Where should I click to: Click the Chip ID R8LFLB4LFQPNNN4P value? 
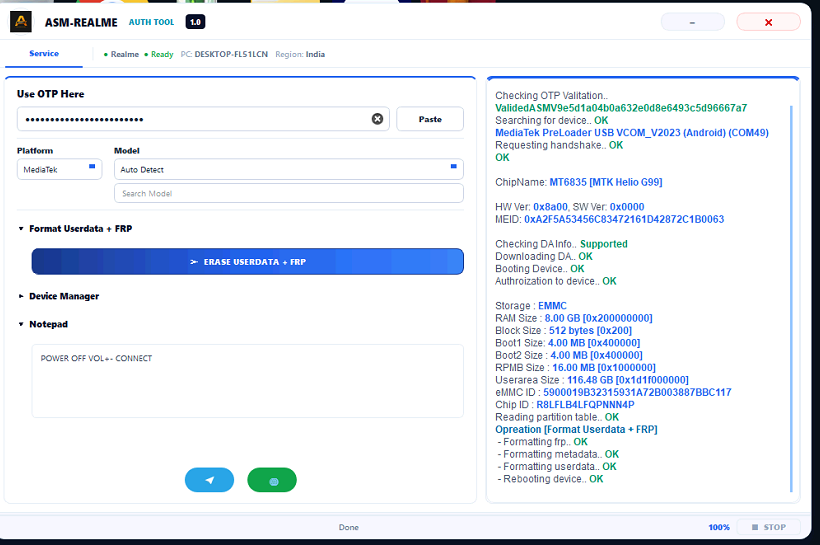click(585, 405)
